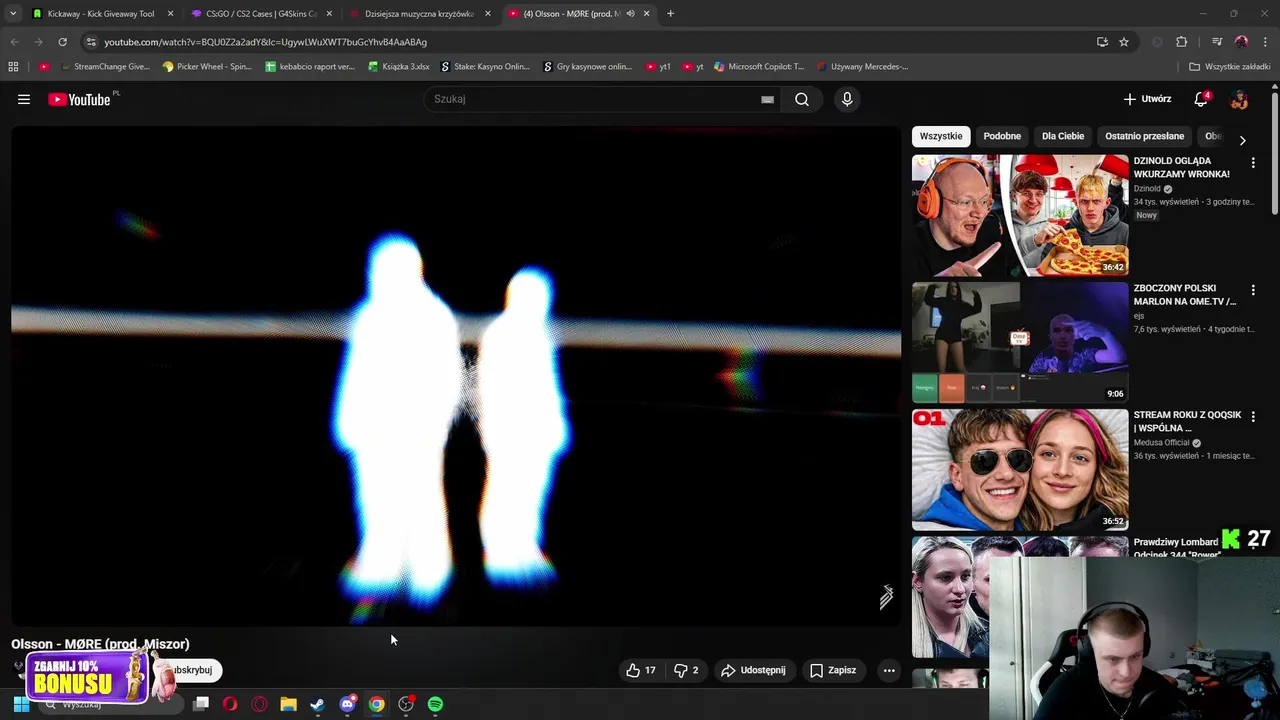The image size is (1280, 720).
Task: Open the install/cast icon in address bar
Action: [x=1102, y=42]
